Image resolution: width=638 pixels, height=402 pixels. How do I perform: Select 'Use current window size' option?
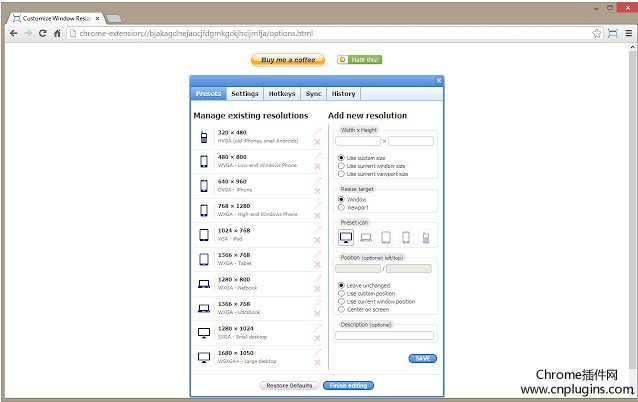[341, 166]
